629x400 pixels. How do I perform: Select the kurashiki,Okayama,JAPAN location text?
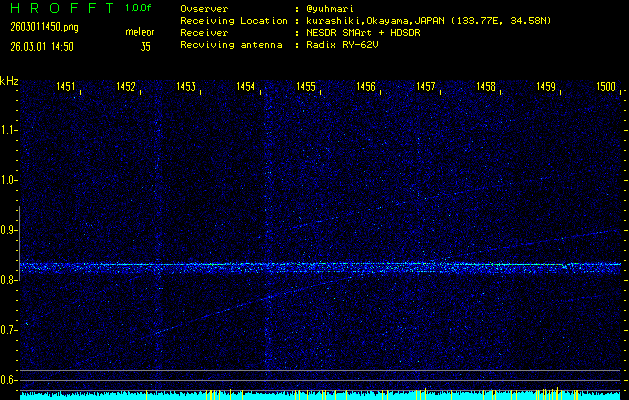(375, 21)
